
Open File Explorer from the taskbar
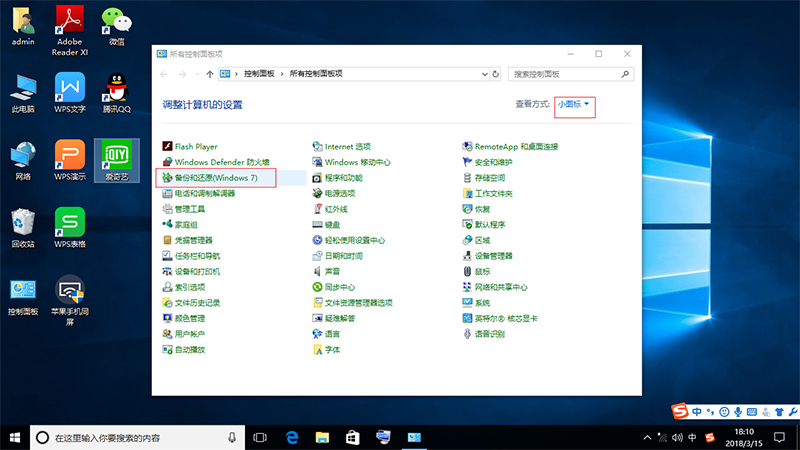(x=322, y=438)
